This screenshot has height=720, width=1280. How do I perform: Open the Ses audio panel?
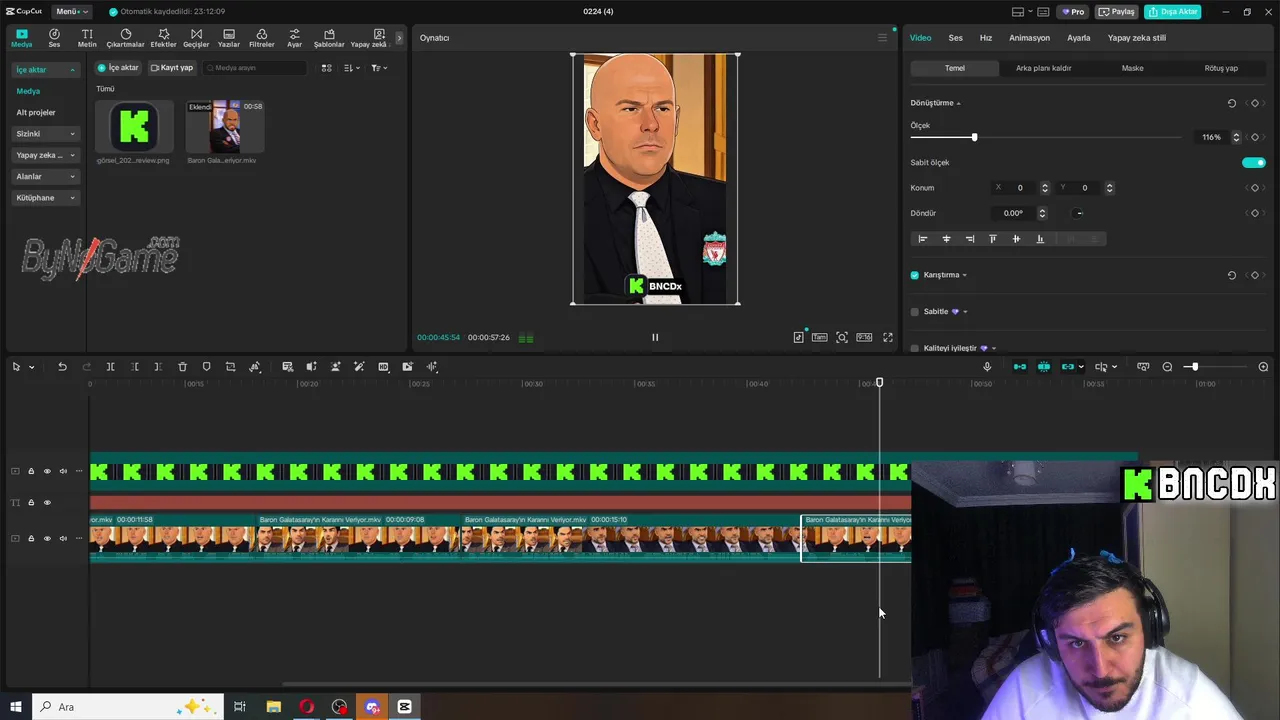[x=54, y=38]
